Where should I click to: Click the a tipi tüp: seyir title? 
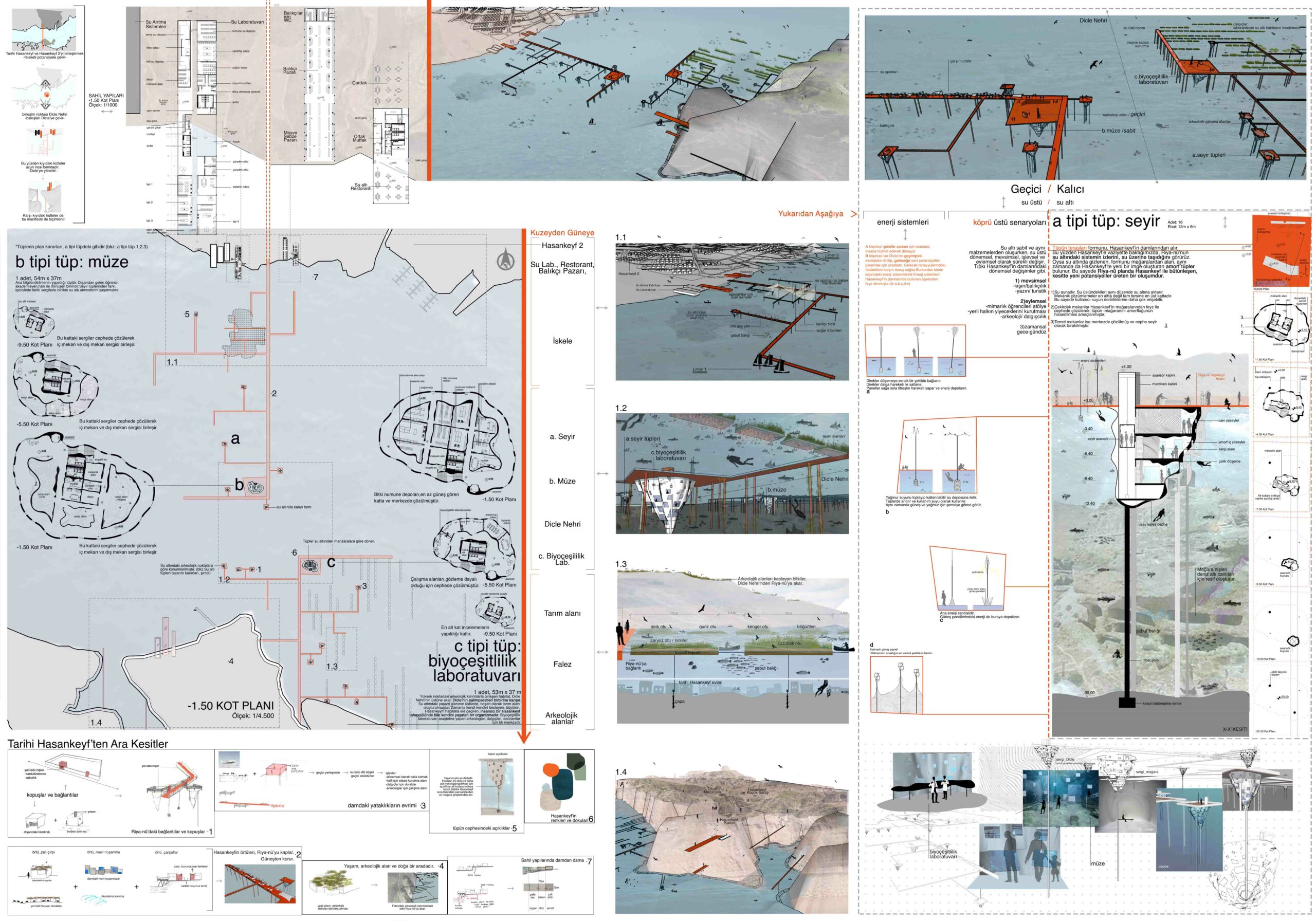(1106, 222)
